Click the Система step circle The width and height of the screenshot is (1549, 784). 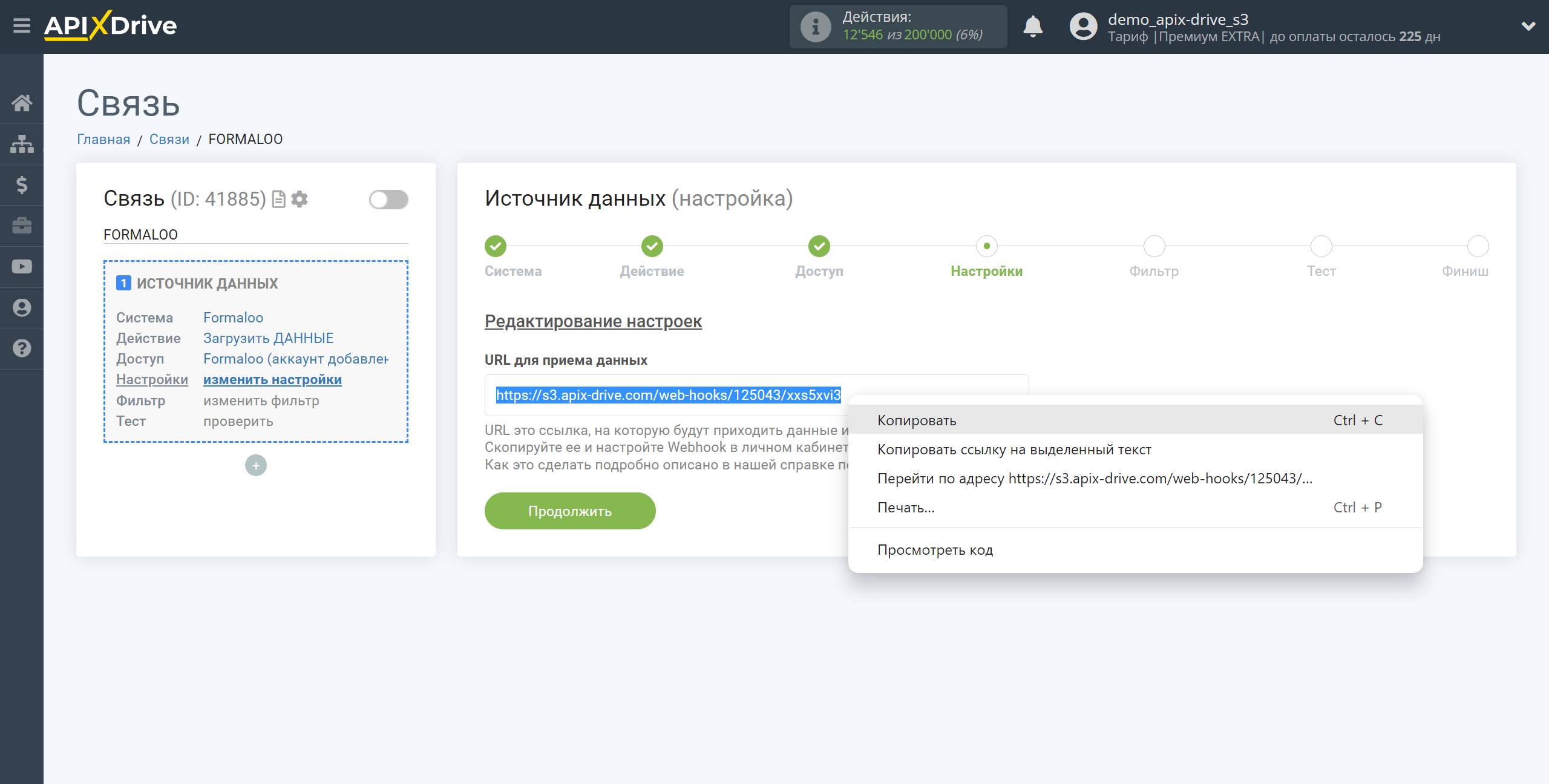tap(496, 246)
